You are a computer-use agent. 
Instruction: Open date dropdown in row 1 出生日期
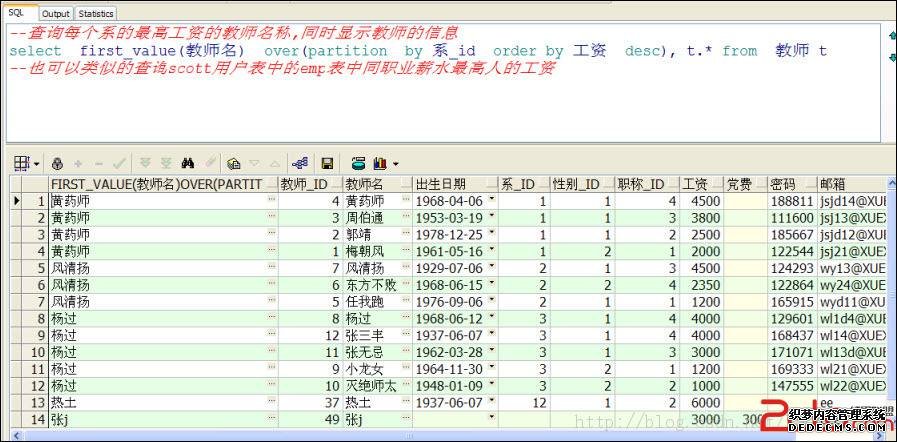pos(491,200)
